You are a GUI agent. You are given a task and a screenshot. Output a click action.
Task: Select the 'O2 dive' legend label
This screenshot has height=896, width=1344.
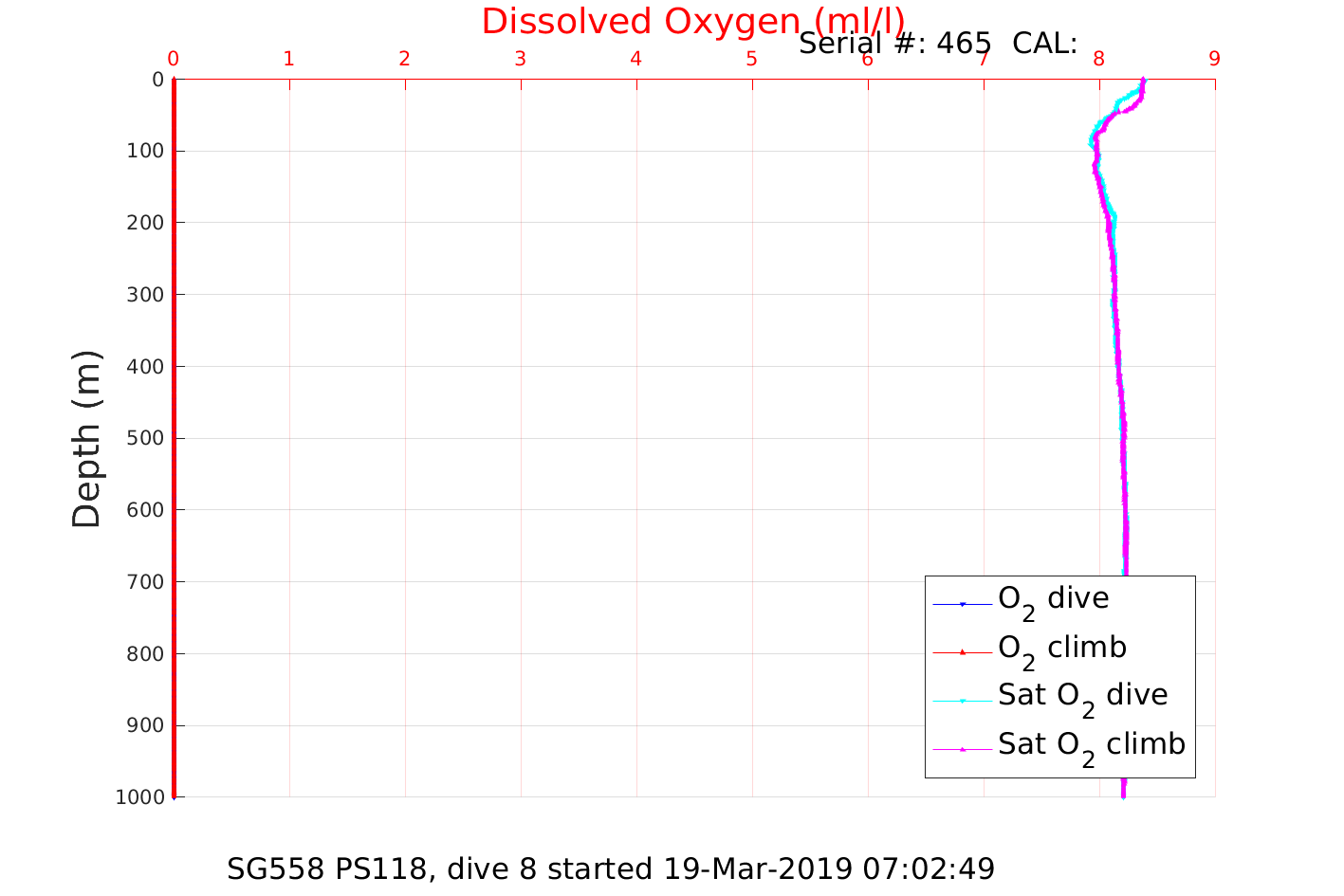1053,599
